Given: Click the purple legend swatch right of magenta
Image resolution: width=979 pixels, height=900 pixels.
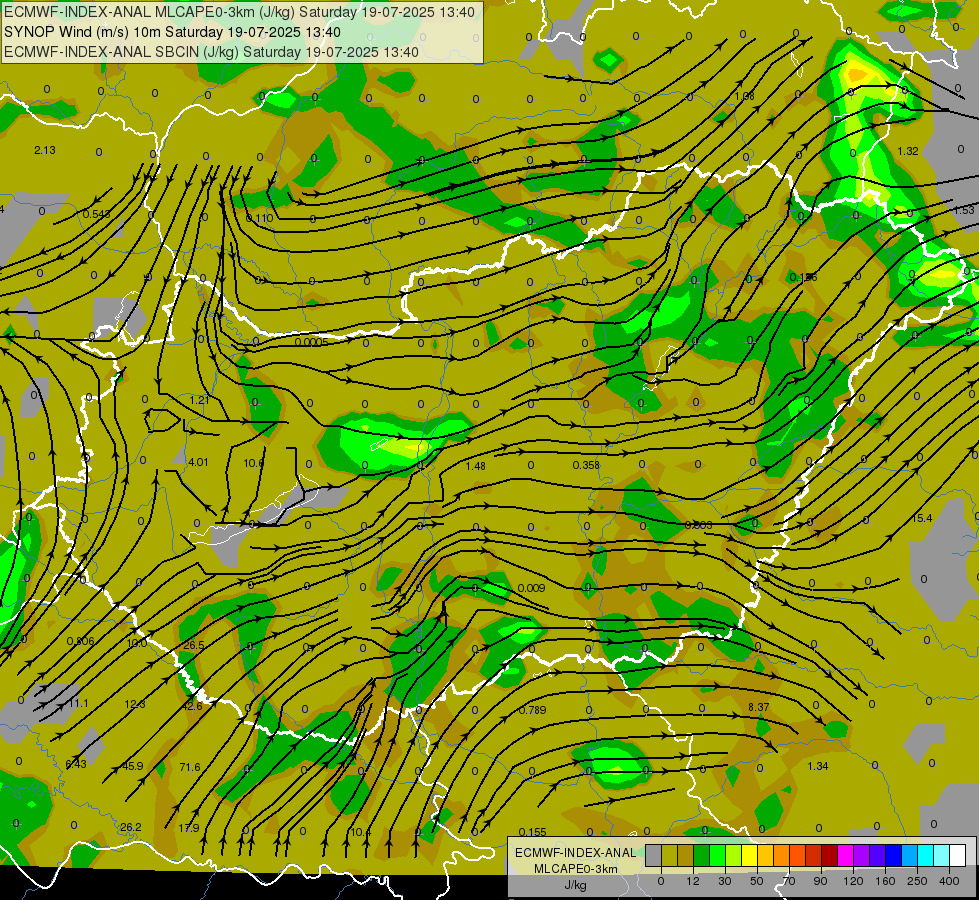Looking at the screenshot, I should (862, 855).
